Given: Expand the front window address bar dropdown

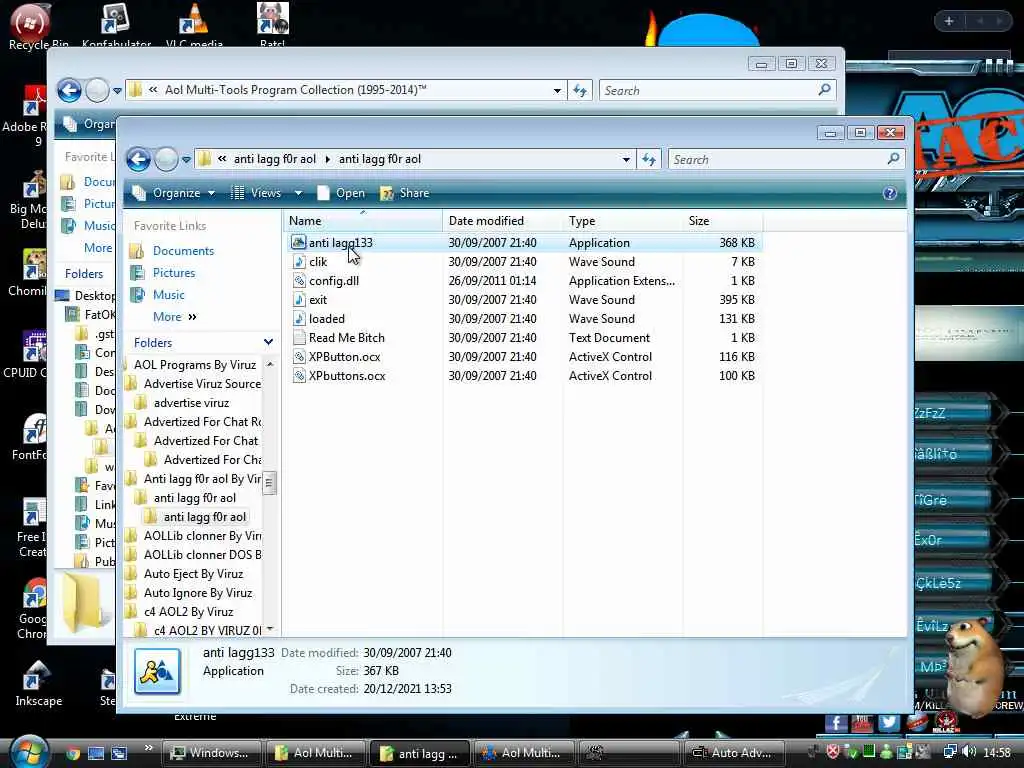Looking at the screenshot, I should tap(626, 159).
